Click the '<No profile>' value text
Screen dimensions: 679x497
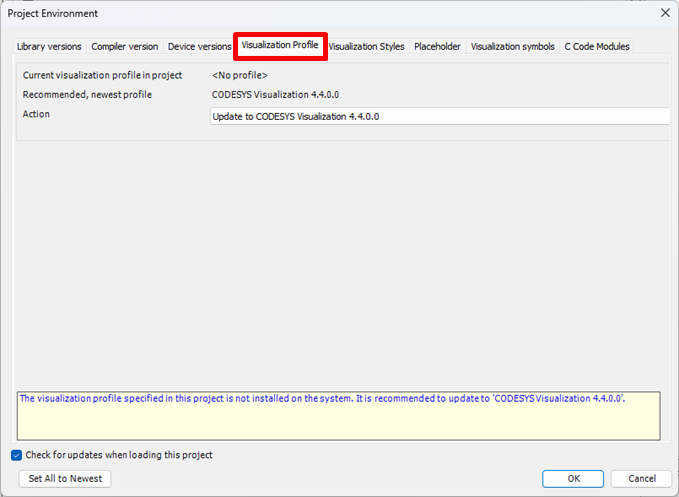click(240, 75)
